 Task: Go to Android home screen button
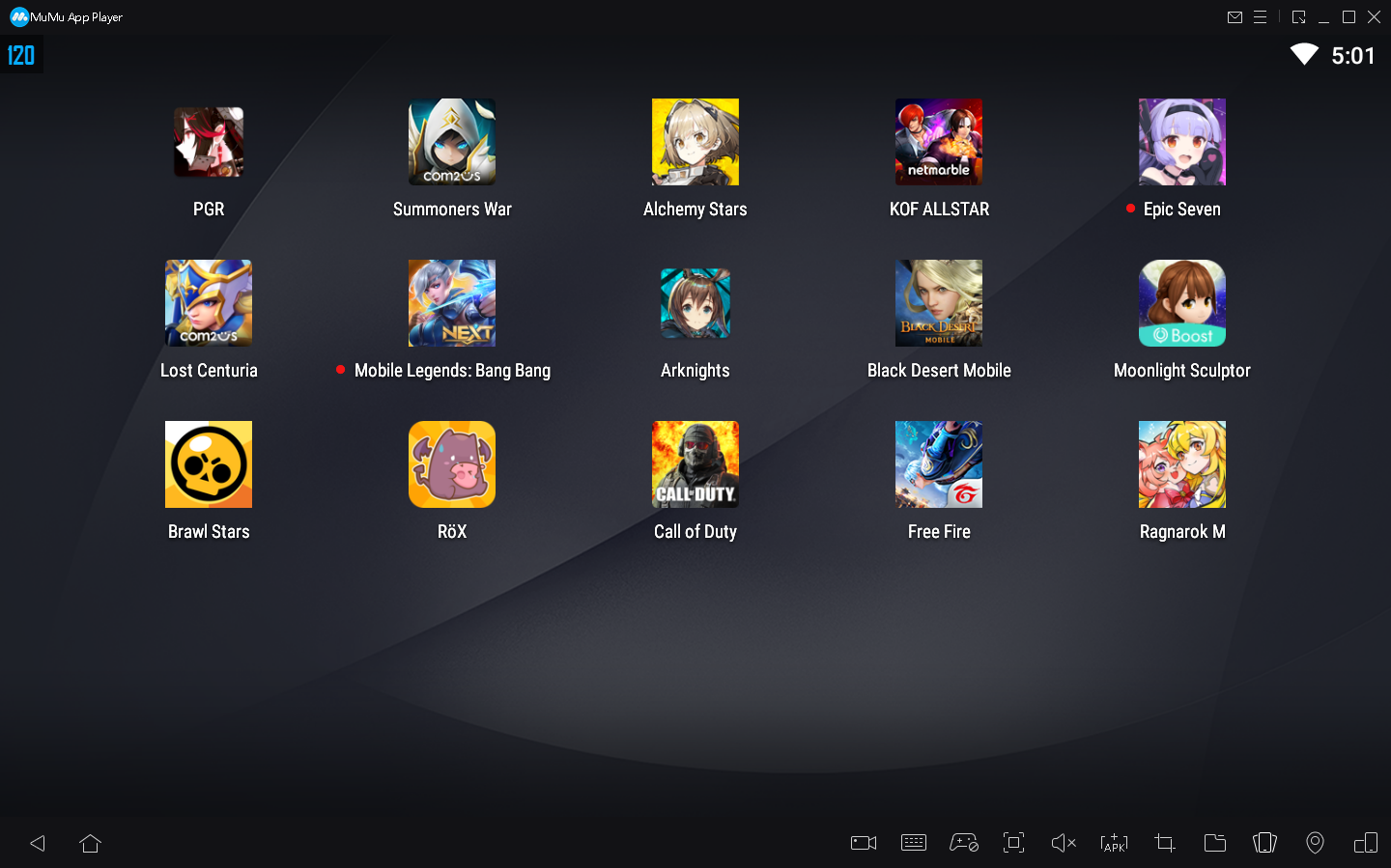(x=91, y=843)
